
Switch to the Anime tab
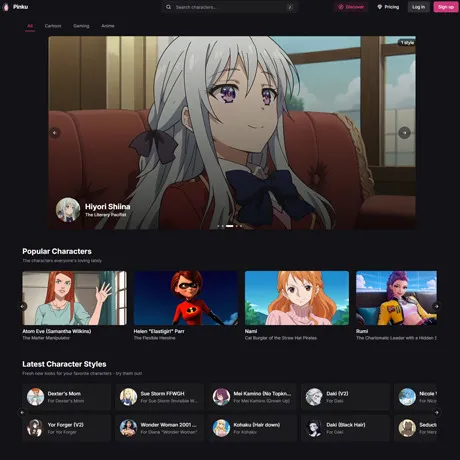[108, 26]
